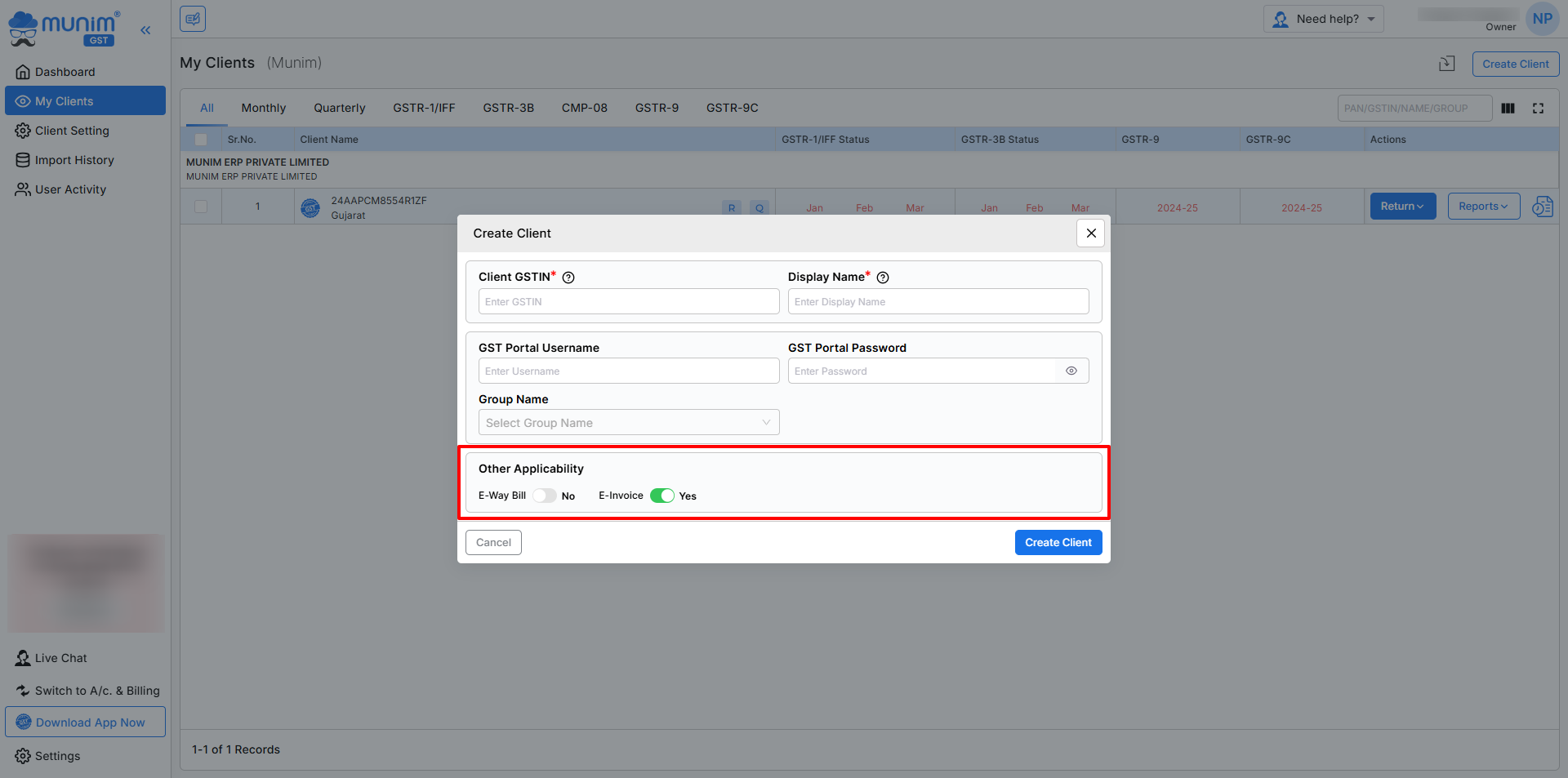The height and width of the screenshot is (778, 1568).
Task: Click the NP user avatar
Action: coord(1542,19)
